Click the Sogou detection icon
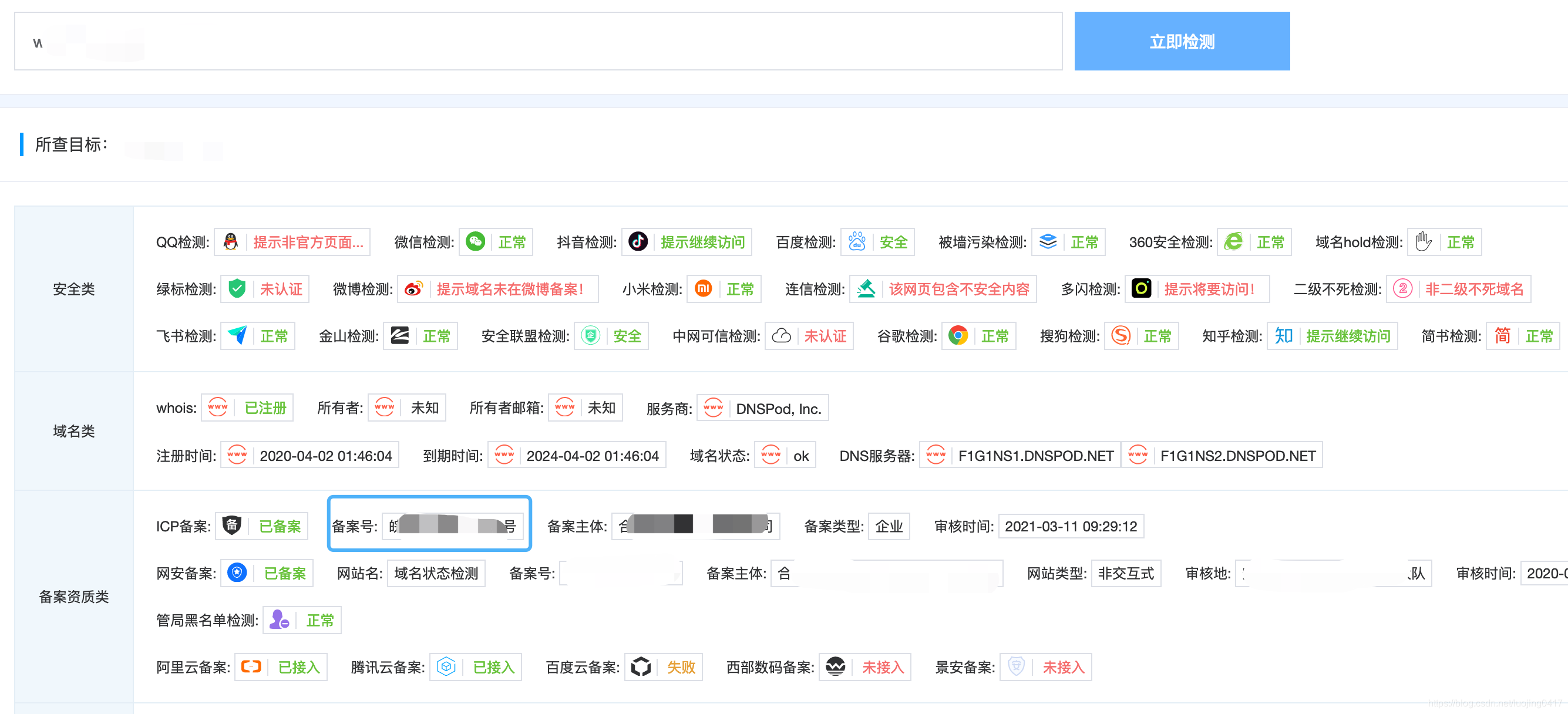Viewport: 1568px width, 714px height. (x=1121, y=335)
